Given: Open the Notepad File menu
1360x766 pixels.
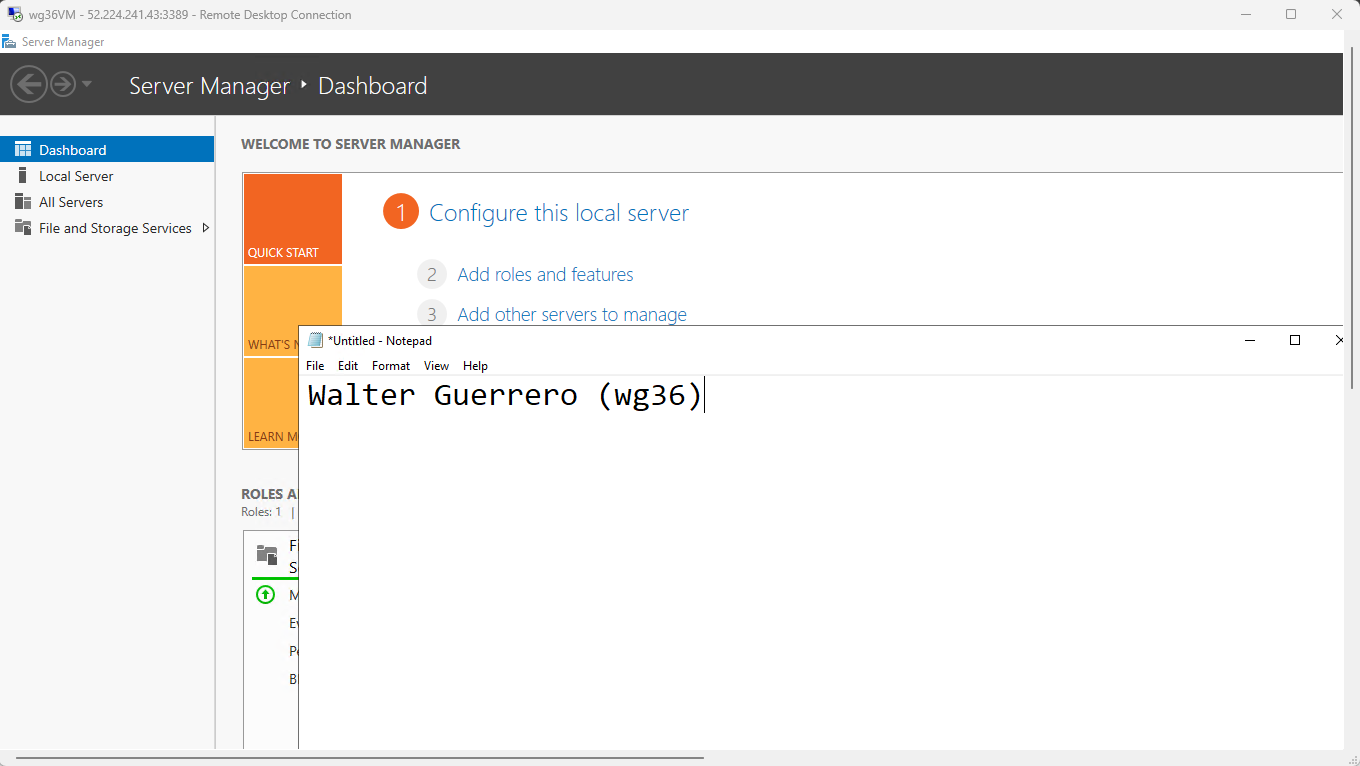Looking at the screenshot, I should [x=315, y=366].
